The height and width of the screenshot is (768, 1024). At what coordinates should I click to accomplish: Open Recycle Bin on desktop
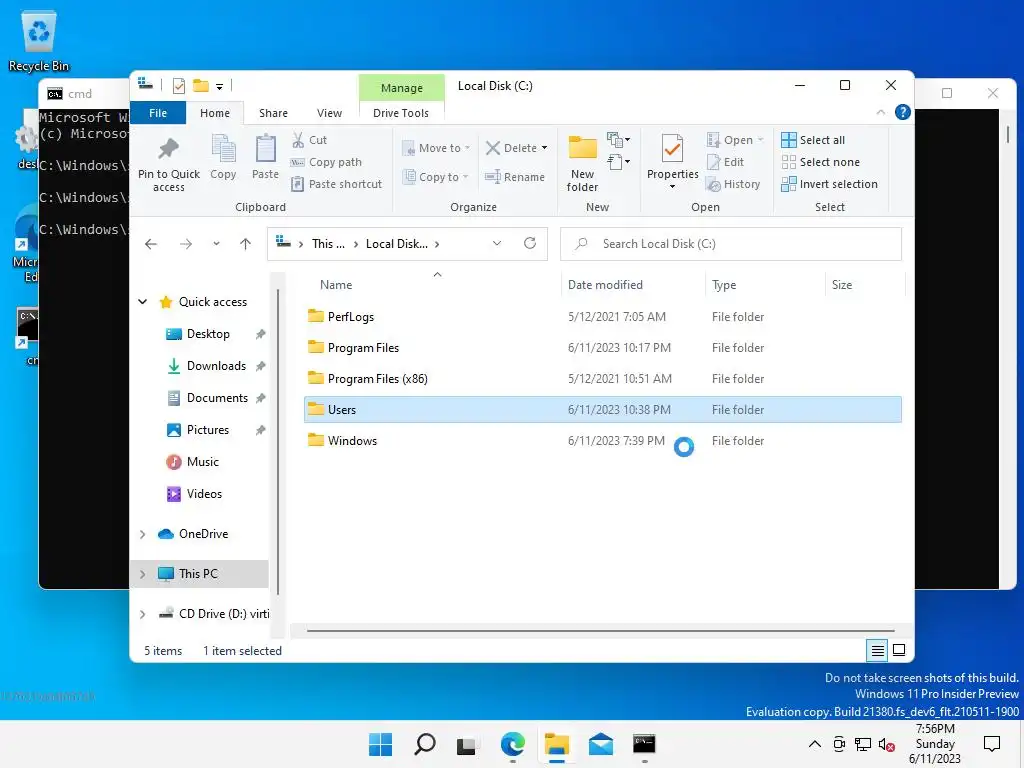tap(39, 40)
